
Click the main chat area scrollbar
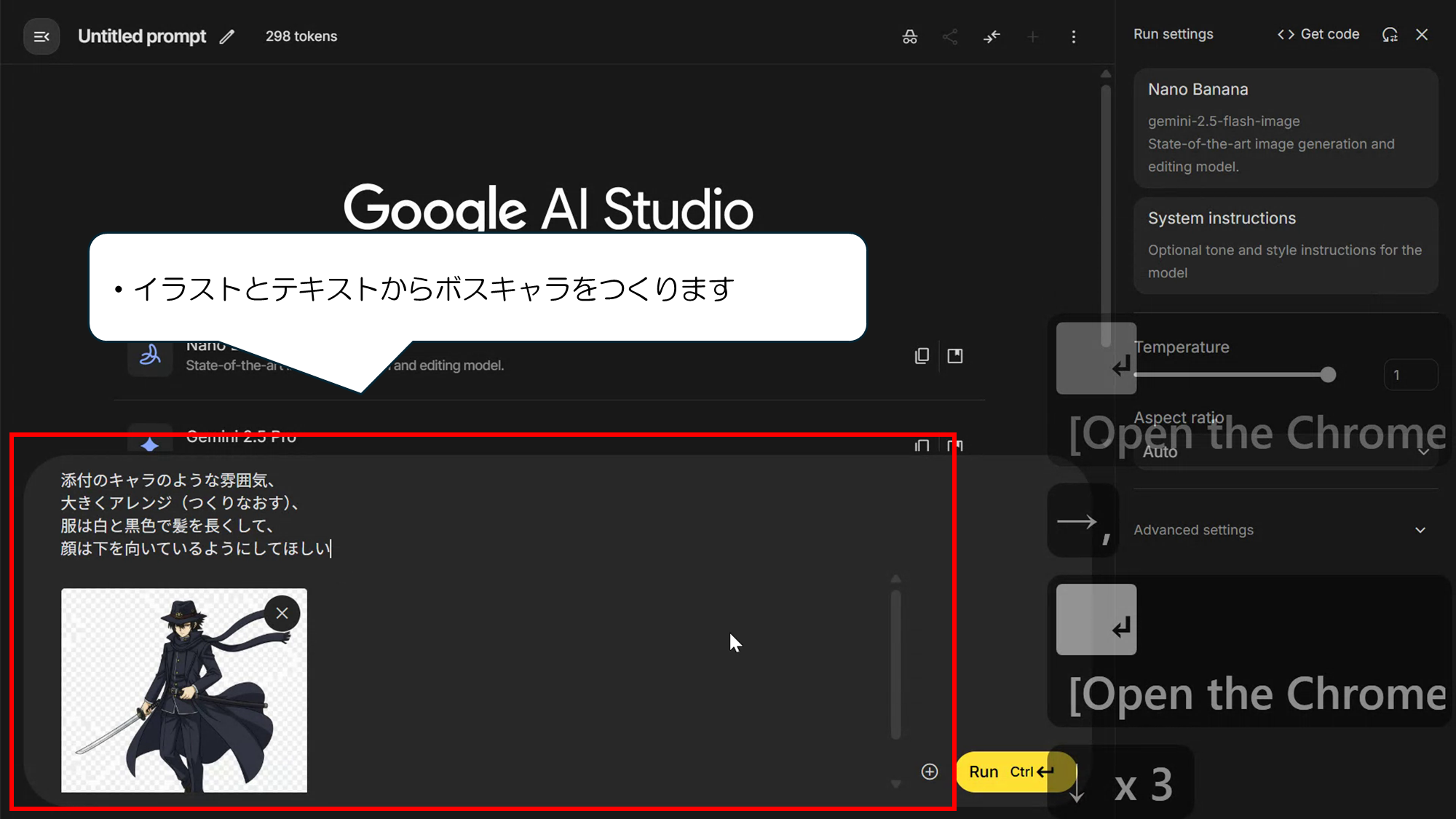[1106, 215]
